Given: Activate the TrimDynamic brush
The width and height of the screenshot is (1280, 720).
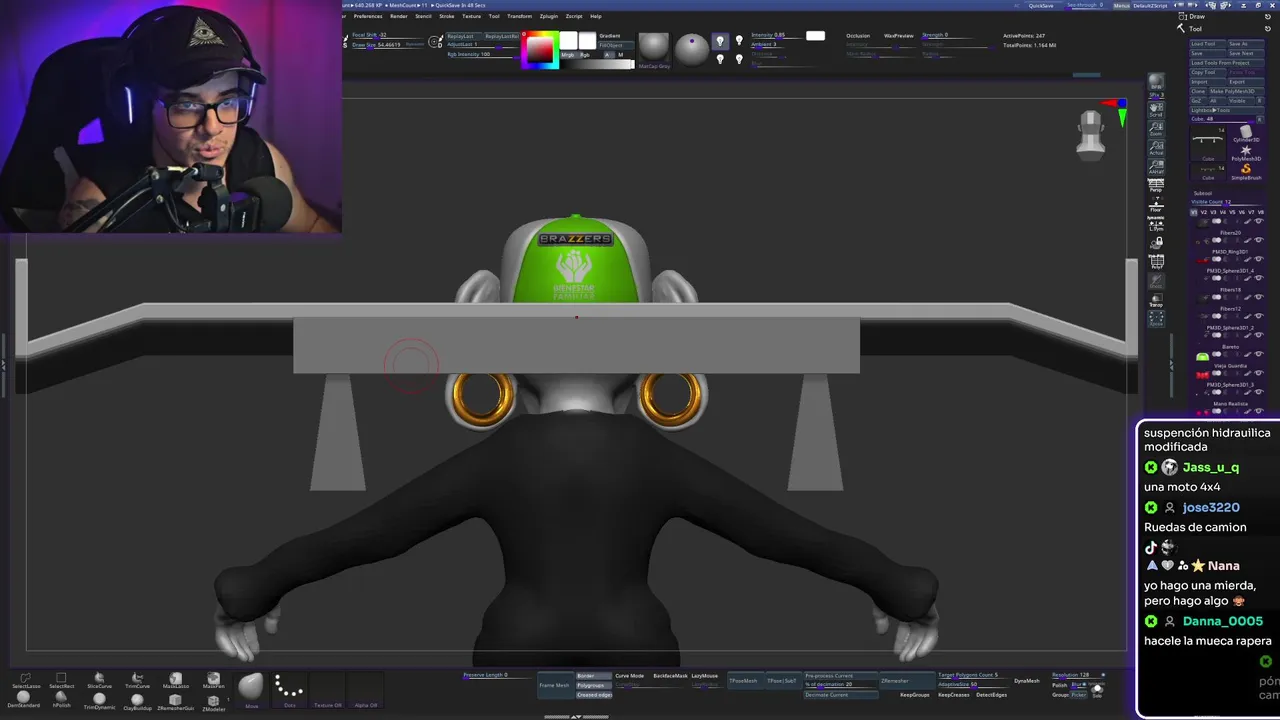Looking at the screenshot, I should coord(99,700).
